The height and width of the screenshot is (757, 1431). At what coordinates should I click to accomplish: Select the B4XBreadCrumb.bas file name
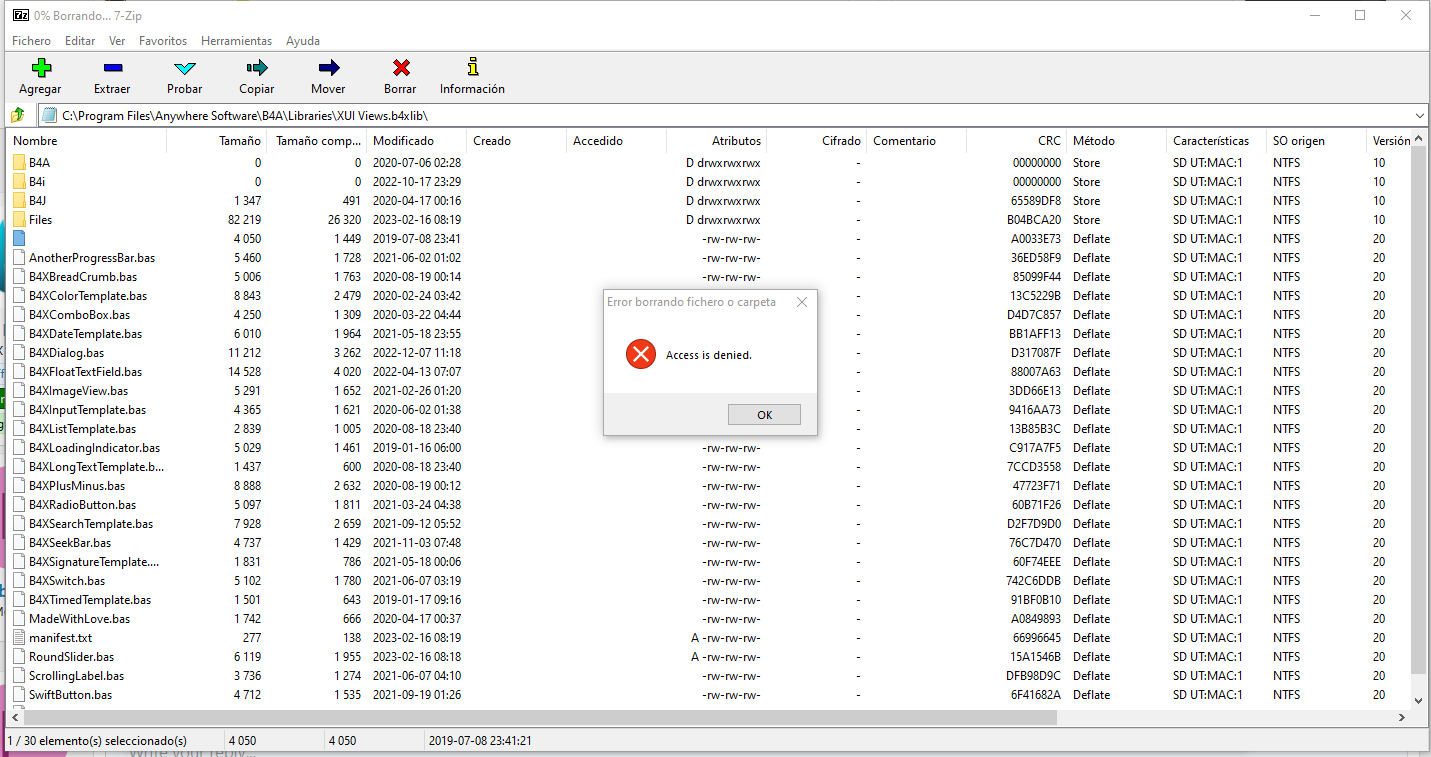pos(83,276)
